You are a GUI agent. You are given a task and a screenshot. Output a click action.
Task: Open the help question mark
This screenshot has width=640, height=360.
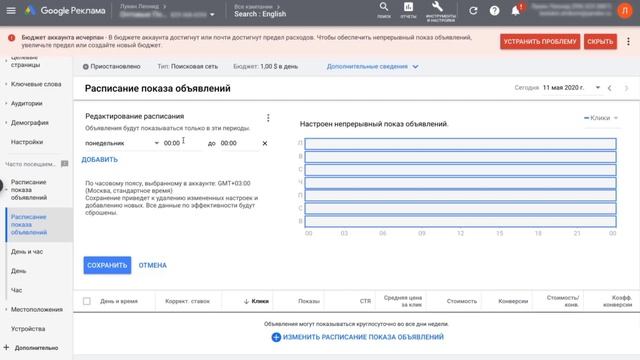[x=494, y=11]
